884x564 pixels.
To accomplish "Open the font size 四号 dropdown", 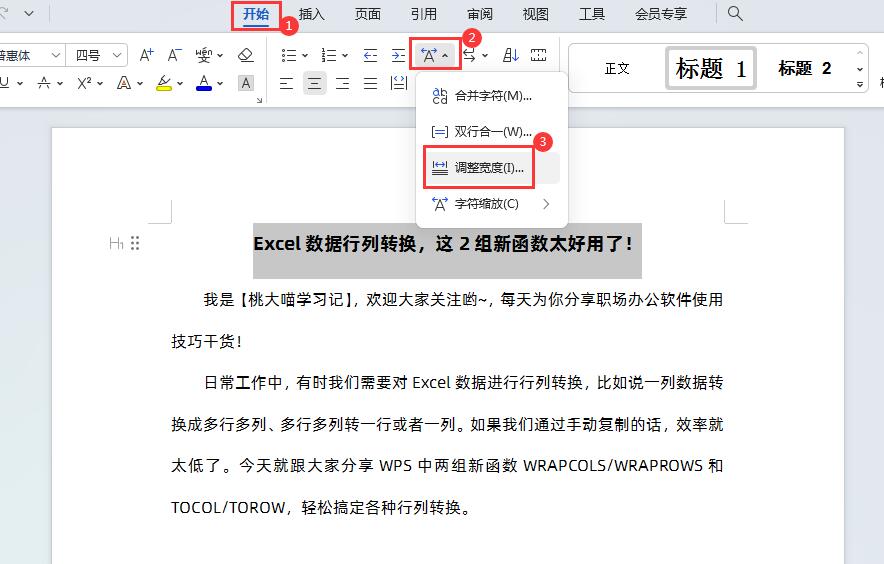I will click(98, 55).
